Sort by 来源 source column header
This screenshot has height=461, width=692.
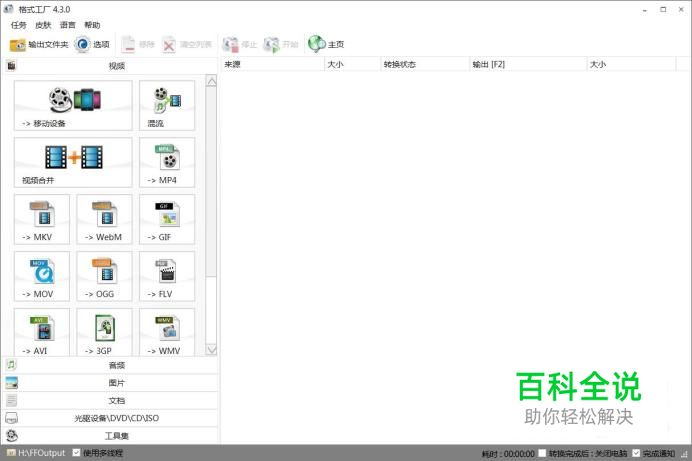[x=272, y=64]
